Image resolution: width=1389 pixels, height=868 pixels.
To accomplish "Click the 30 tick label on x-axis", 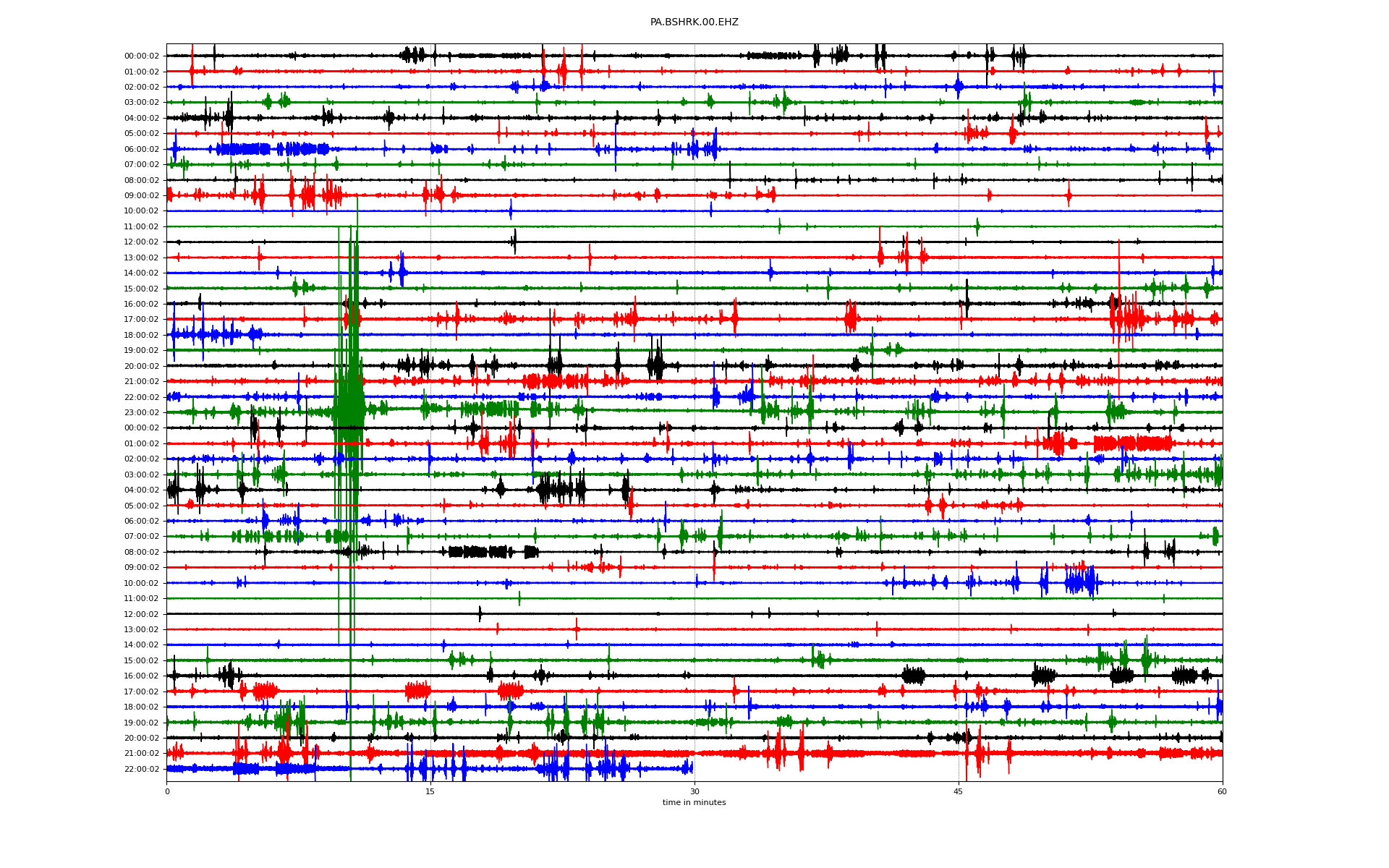I will tap(694, 791).
